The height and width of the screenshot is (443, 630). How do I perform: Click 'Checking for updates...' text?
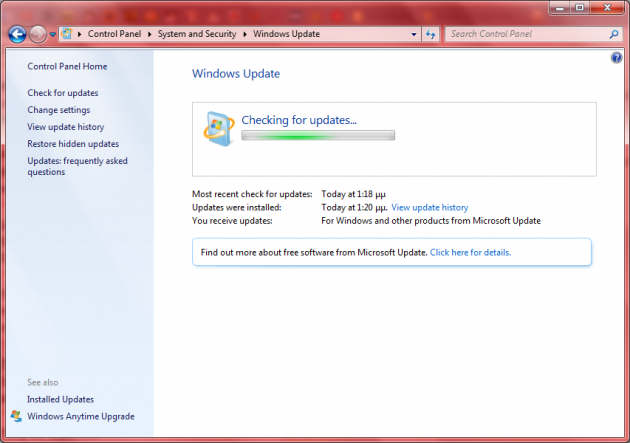pos(299,120)
